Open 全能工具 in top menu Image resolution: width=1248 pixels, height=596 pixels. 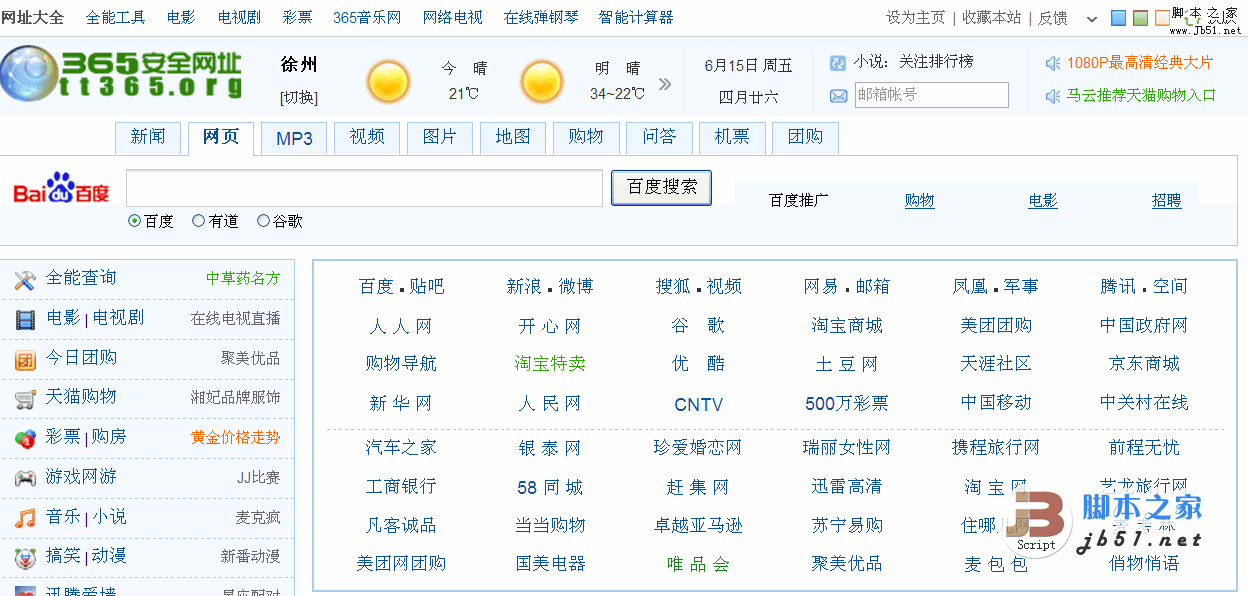pyautogui.click(x=115, y=17)
